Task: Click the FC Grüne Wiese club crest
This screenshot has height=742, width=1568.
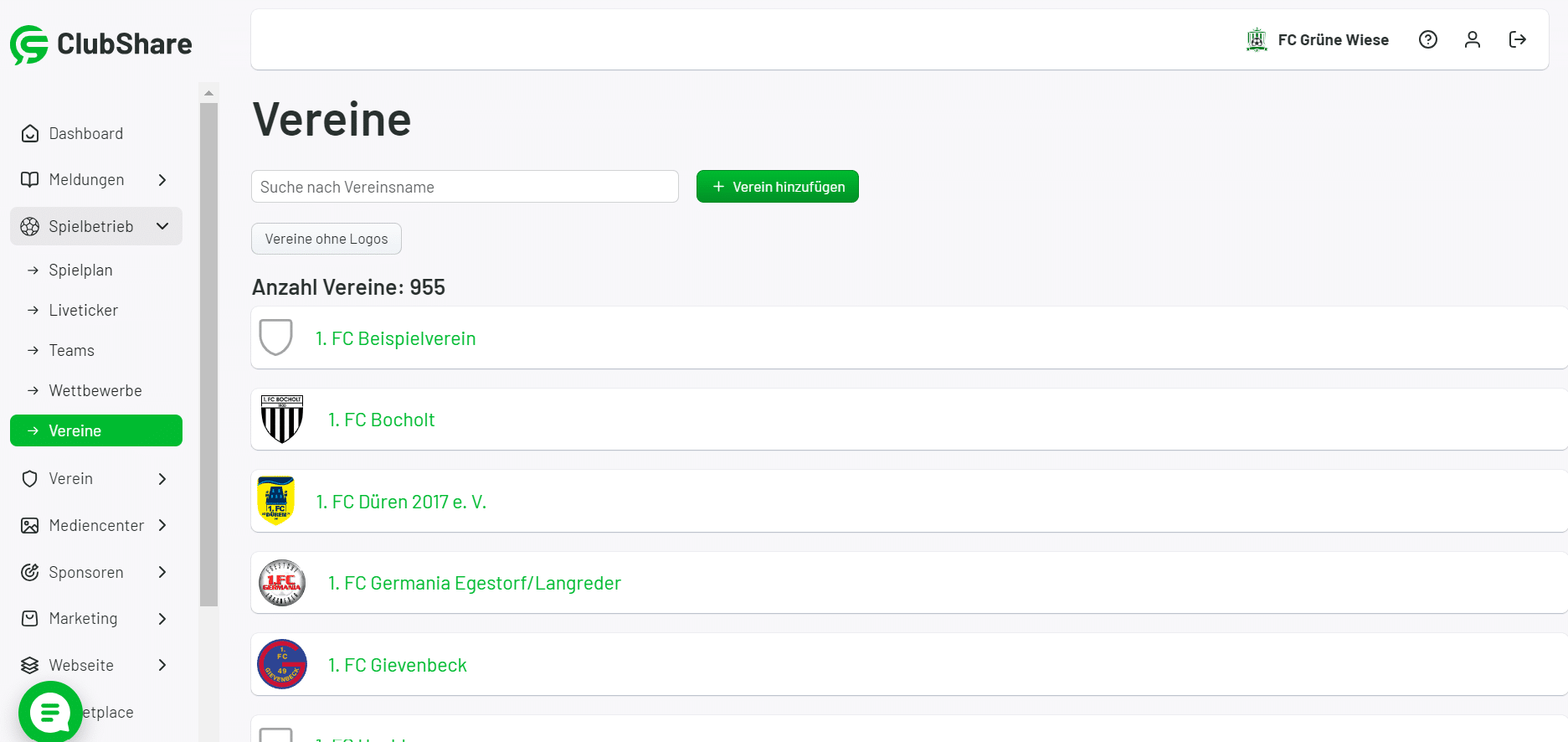Action: coord(1257,39)
